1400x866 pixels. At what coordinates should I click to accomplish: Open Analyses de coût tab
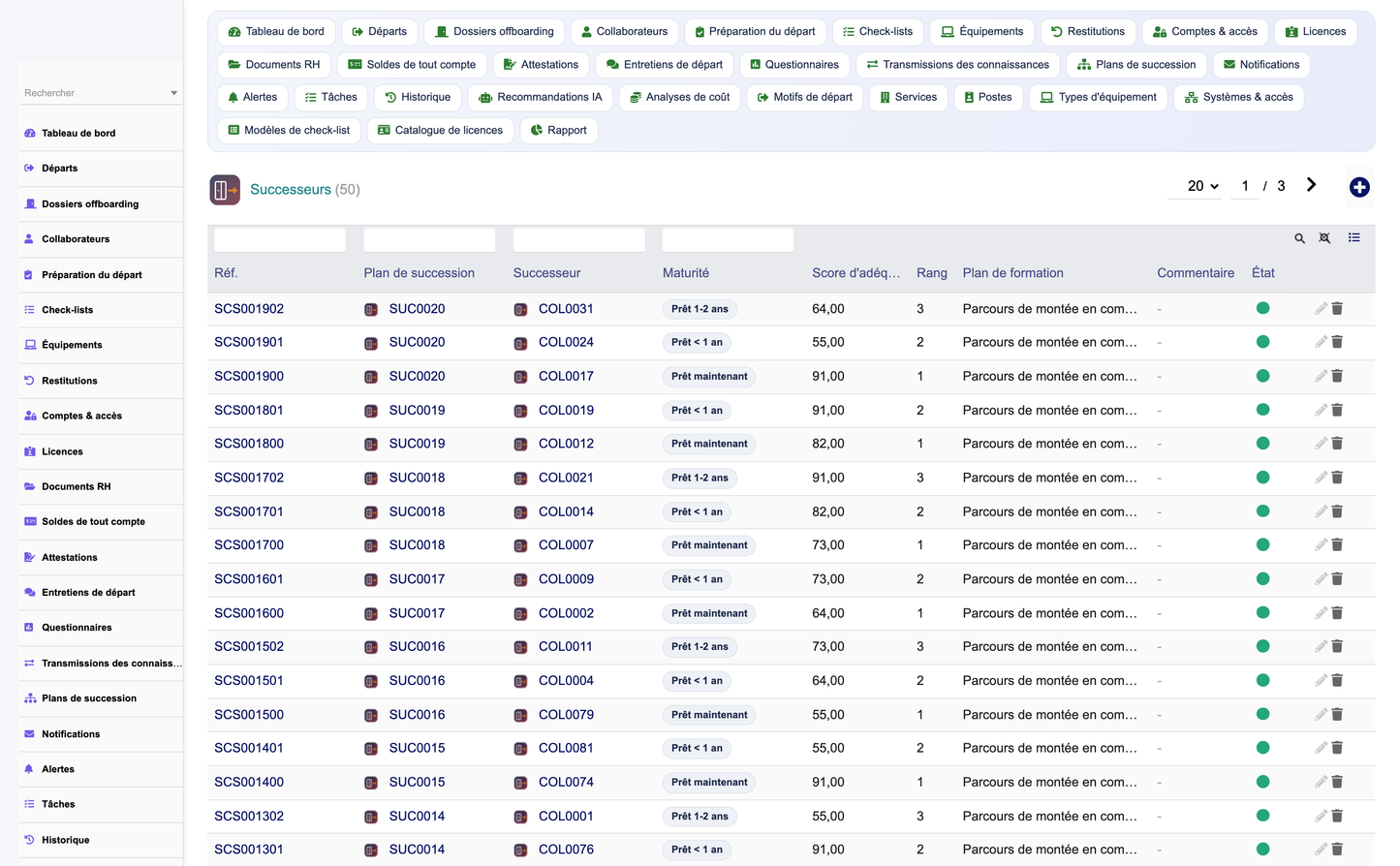click(x=679, y=98)
